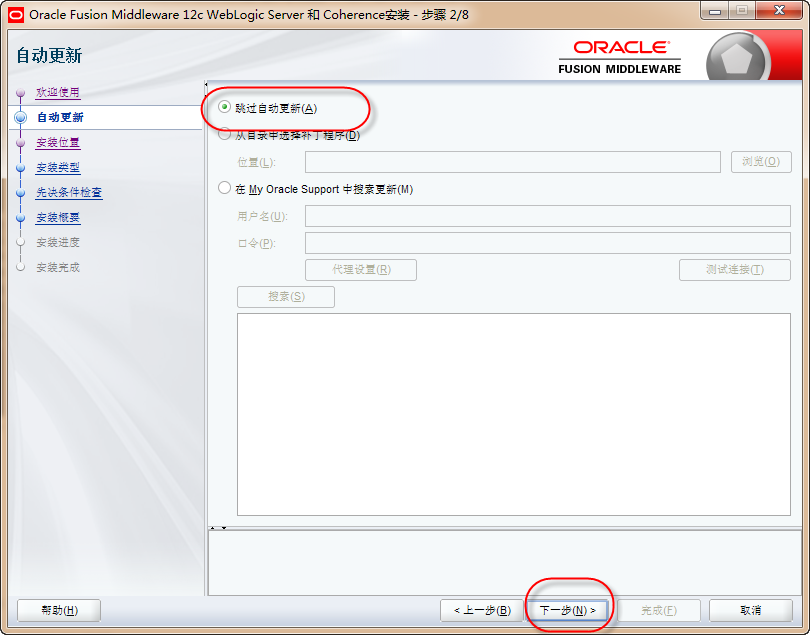Select the 自动更新 step in sidebar
Image resolution: width=810 pixels, height=635 pixels.
pyautogui.click(x=60, y=117)
